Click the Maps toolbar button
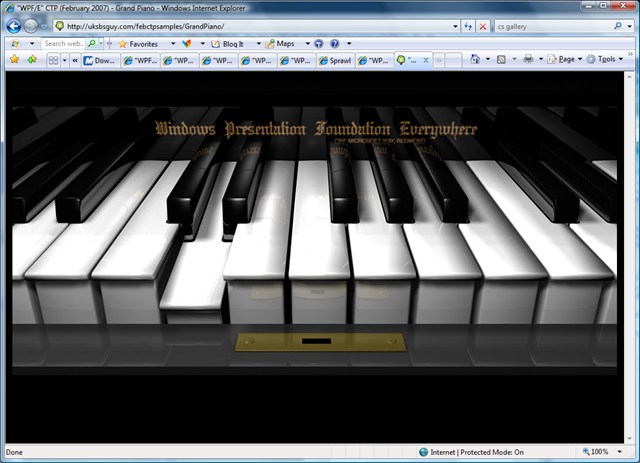This screenshot has height=463, width=640. [x=280, y=44]
